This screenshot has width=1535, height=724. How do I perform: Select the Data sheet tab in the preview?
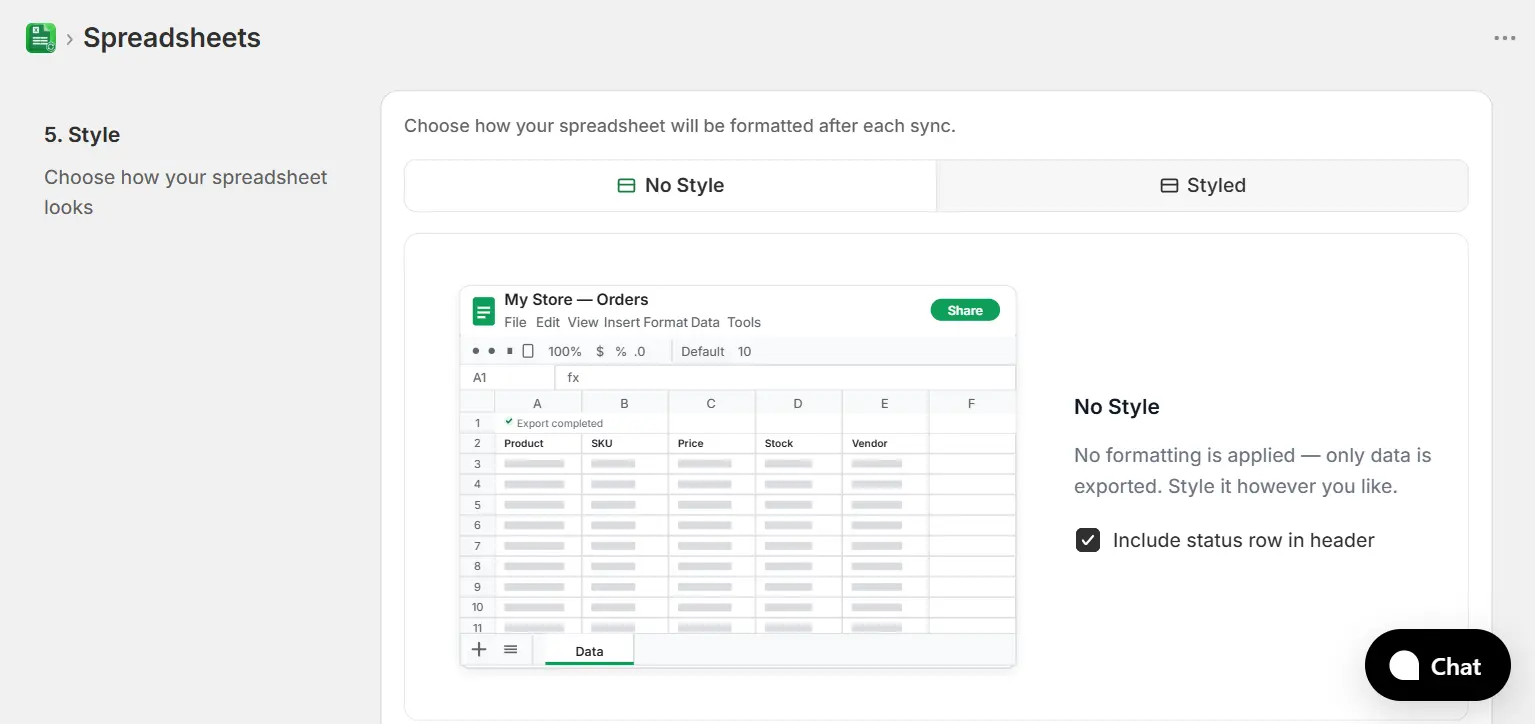[x=589, y=651]
